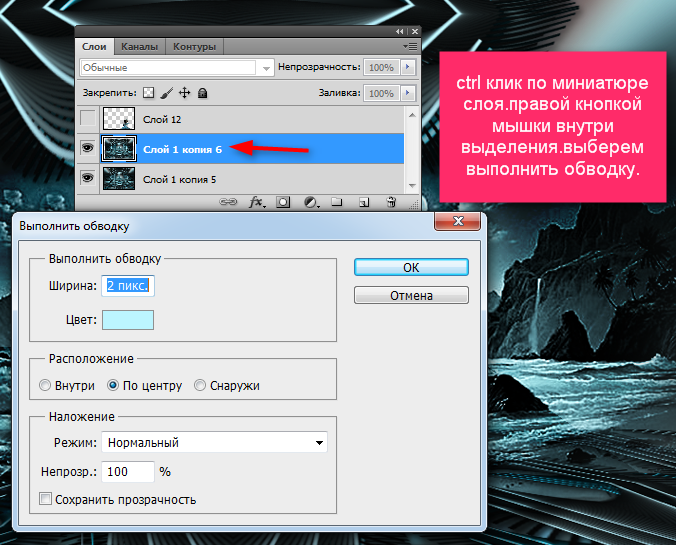The height and width of the screenshot is (545, 676).
Task: Add a layer mask
Action: (x=283, y=202)
